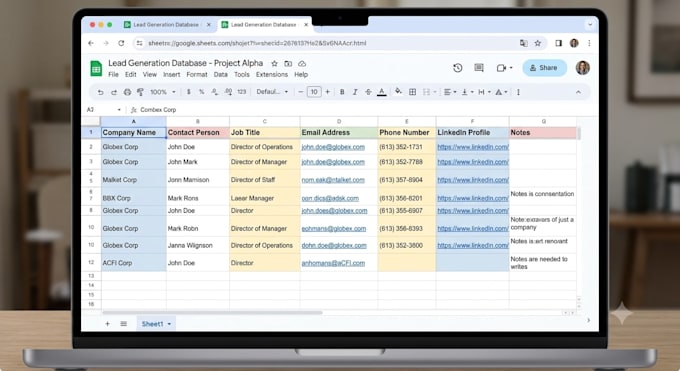The image size is (680, 371).
Task: Check the cloud save status icon
Action: [302, 64]
